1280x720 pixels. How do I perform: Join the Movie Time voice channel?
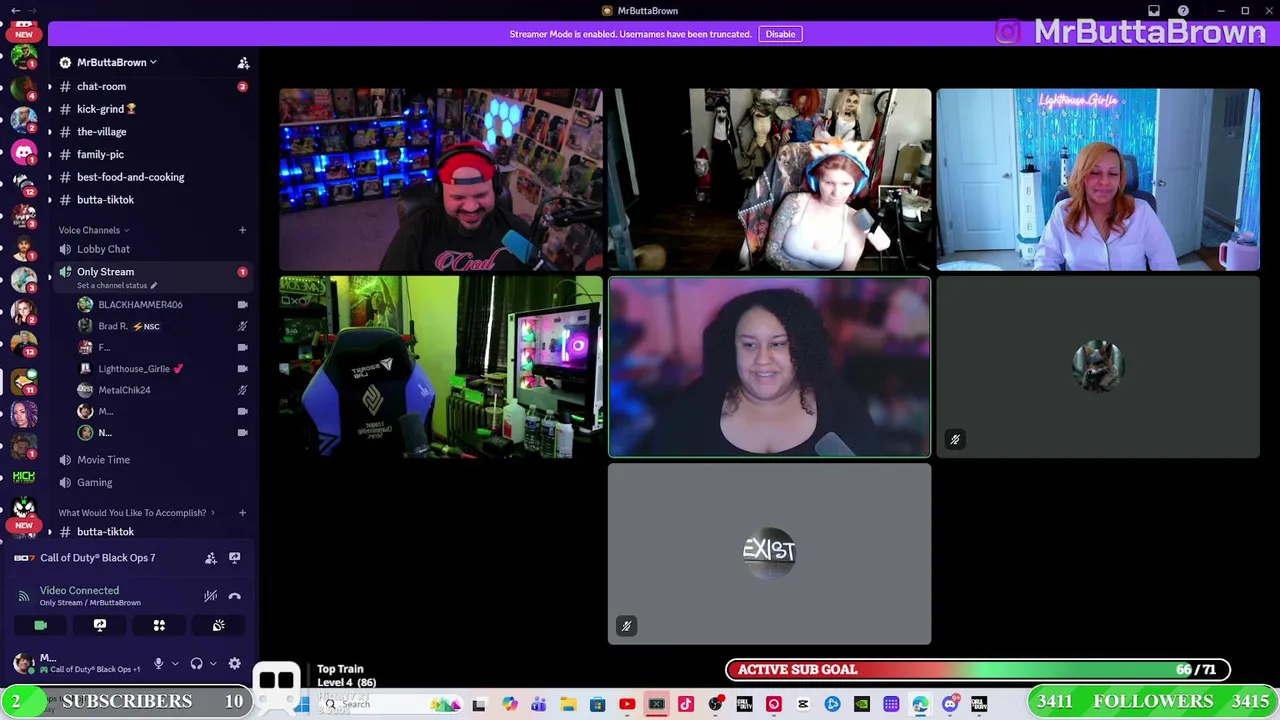coord(152,460)
